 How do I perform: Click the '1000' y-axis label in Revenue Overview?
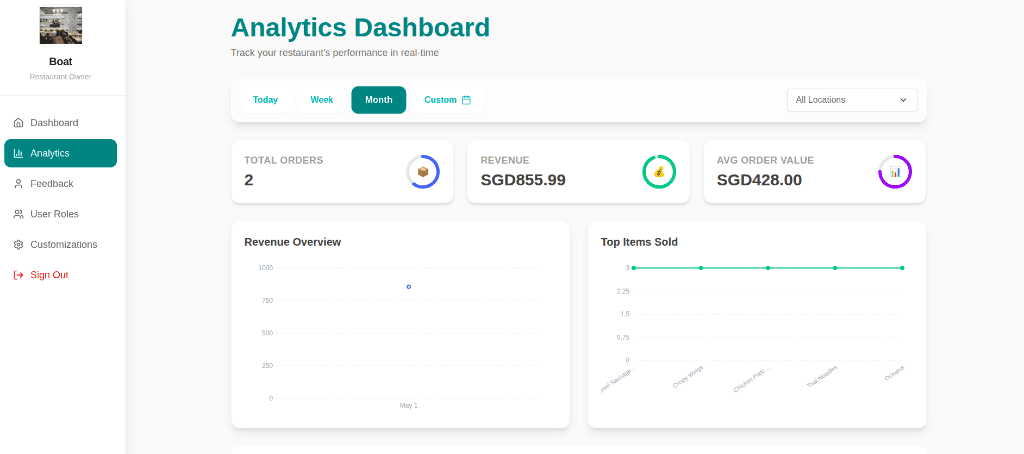[266, 267]
